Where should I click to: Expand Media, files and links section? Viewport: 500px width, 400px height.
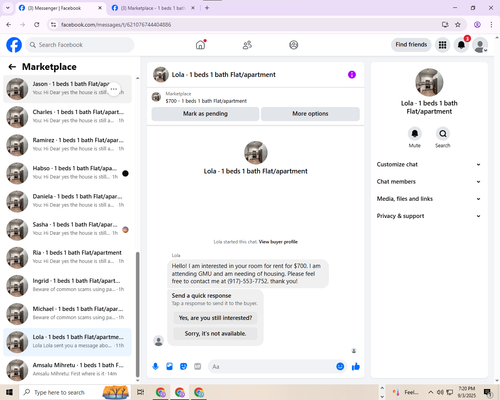(429, 199)
